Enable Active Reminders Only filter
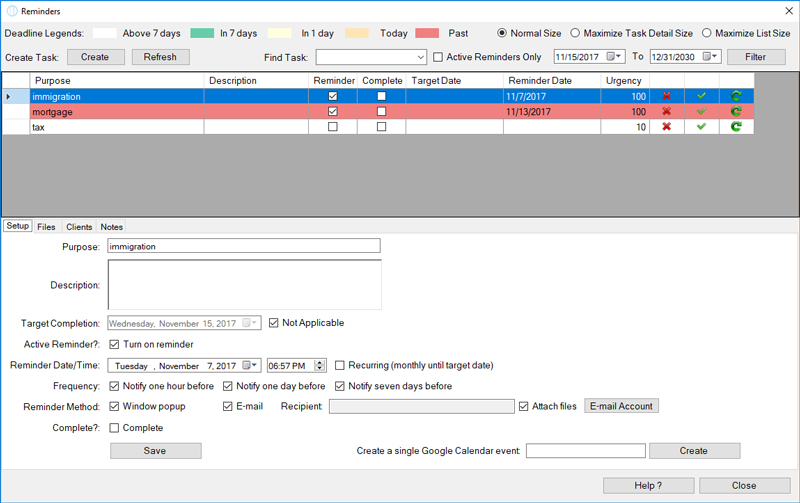Viewport: 800px width, 503px height. coord(438,57)
